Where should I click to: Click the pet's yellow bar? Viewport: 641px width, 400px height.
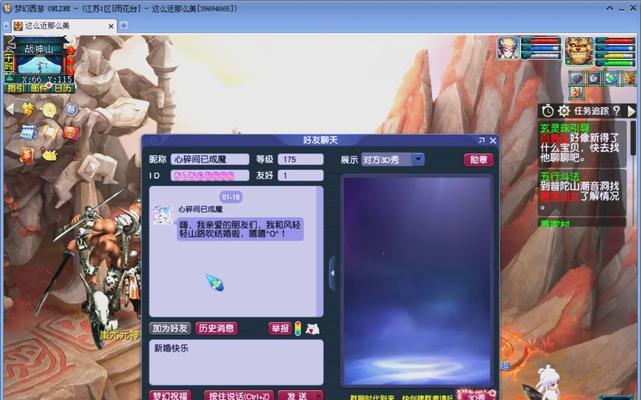[614, 55]
